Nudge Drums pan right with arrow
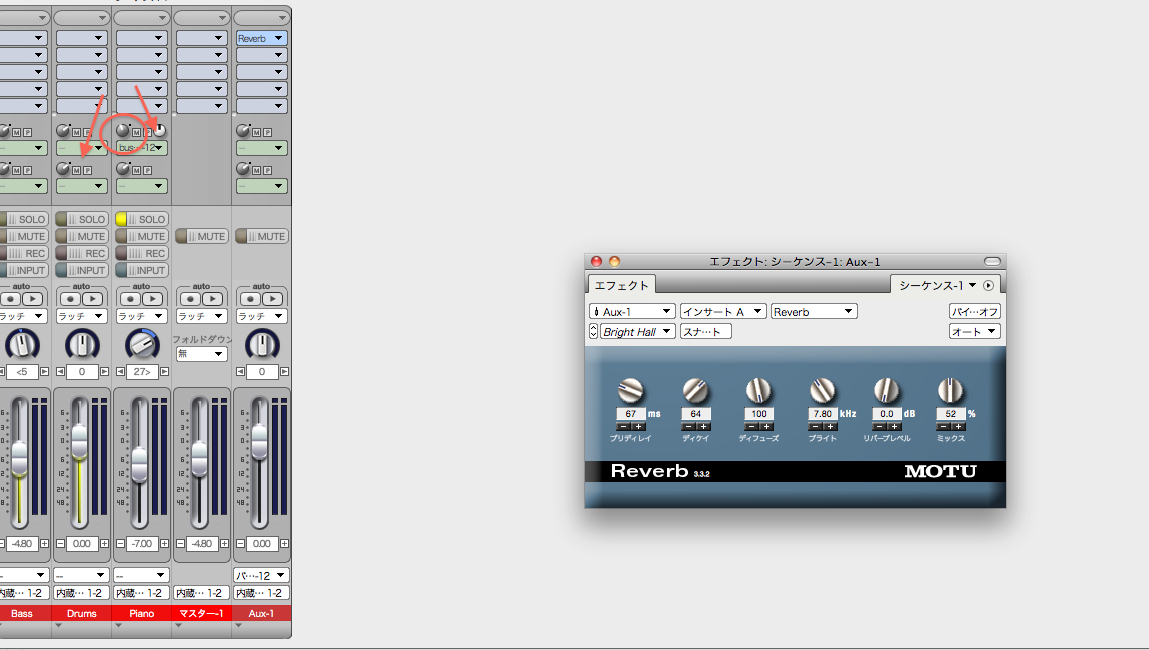The image size is (1149, 650). pyautogui.click(x=105, y=372)
